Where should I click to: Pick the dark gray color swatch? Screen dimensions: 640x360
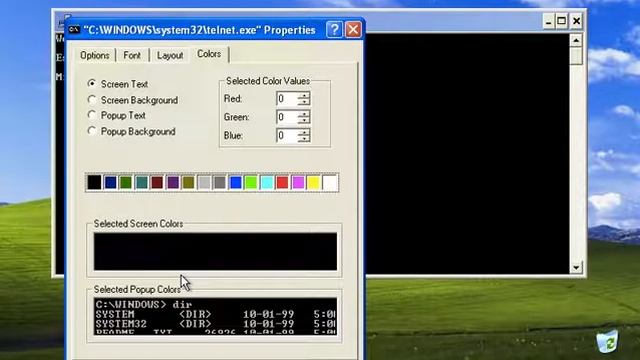220,182
